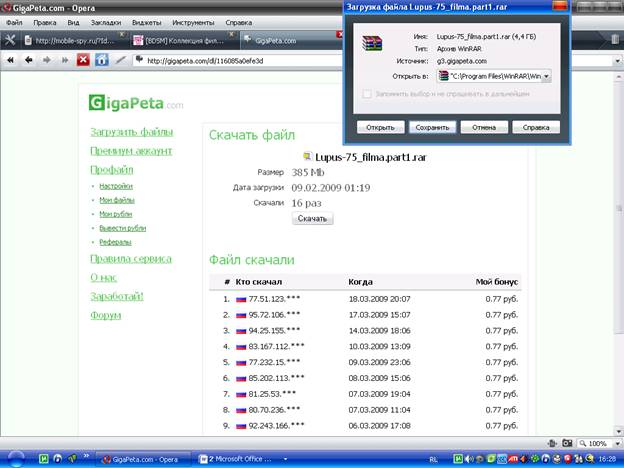Image resolution: width=624 pixels, height=468 pixels.
Task: Expand the Открыть в program dropdown
Action: pos(546,76)
